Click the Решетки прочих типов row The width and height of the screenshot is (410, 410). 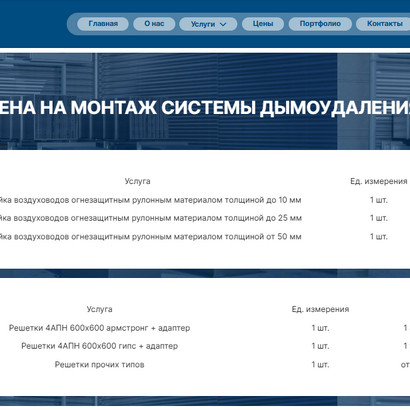pyautogui.click(x=205, y=364)
